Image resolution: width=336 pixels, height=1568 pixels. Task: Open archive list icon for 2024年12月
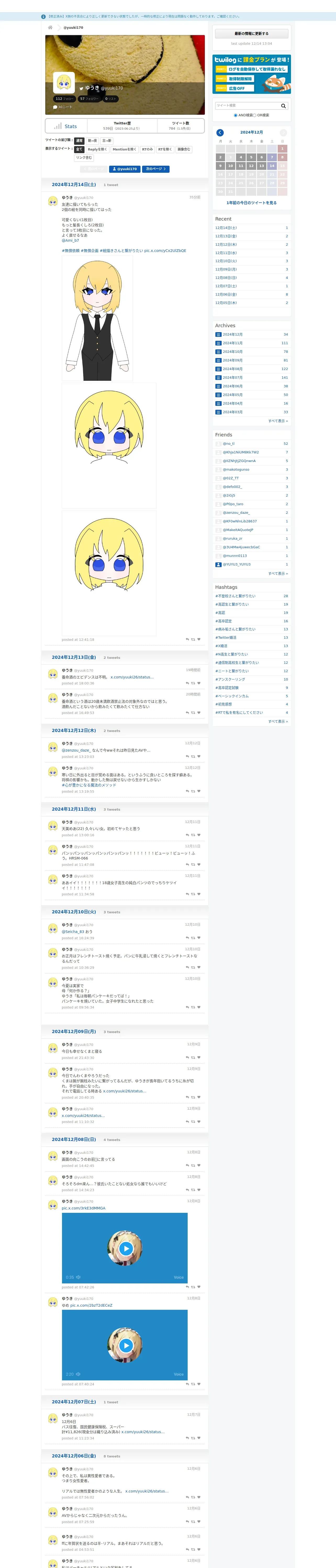tap(218, 334)
